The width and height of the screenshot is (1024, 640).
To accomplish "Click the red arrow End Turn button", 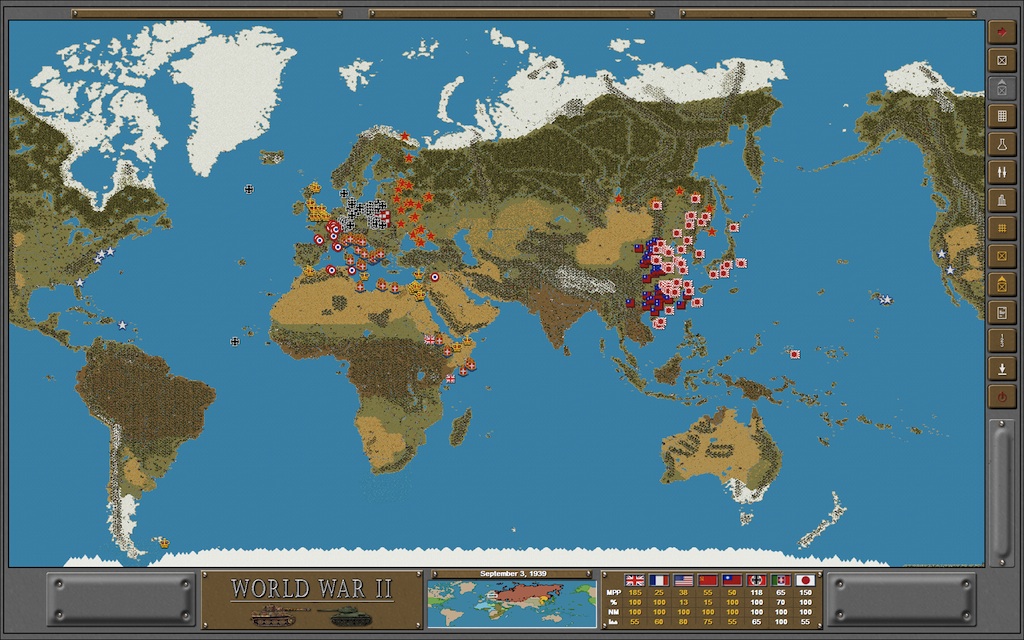I will (1001, 32).
